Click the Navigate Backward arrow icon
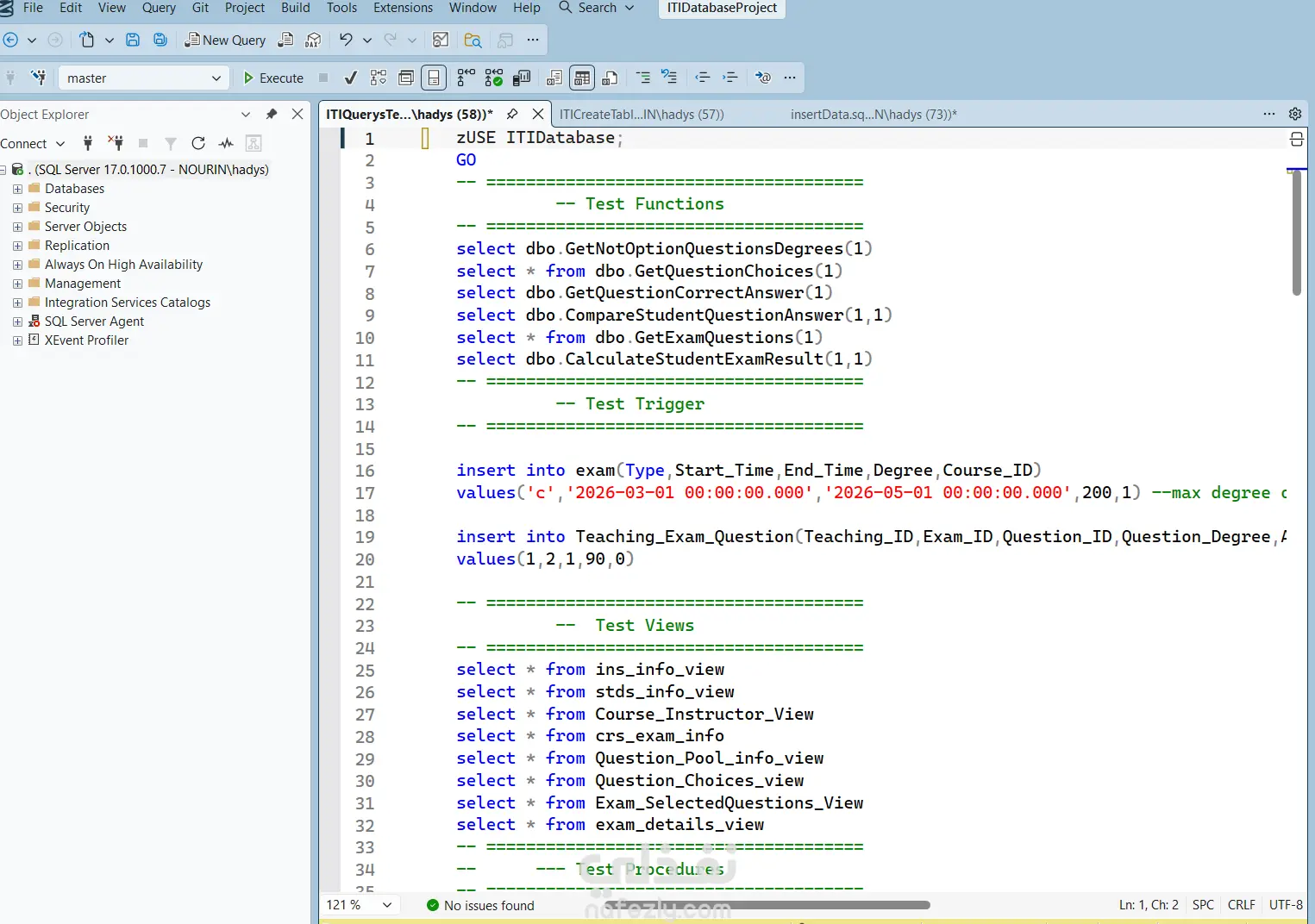The image size is (1315, 924). coord(11,40)
